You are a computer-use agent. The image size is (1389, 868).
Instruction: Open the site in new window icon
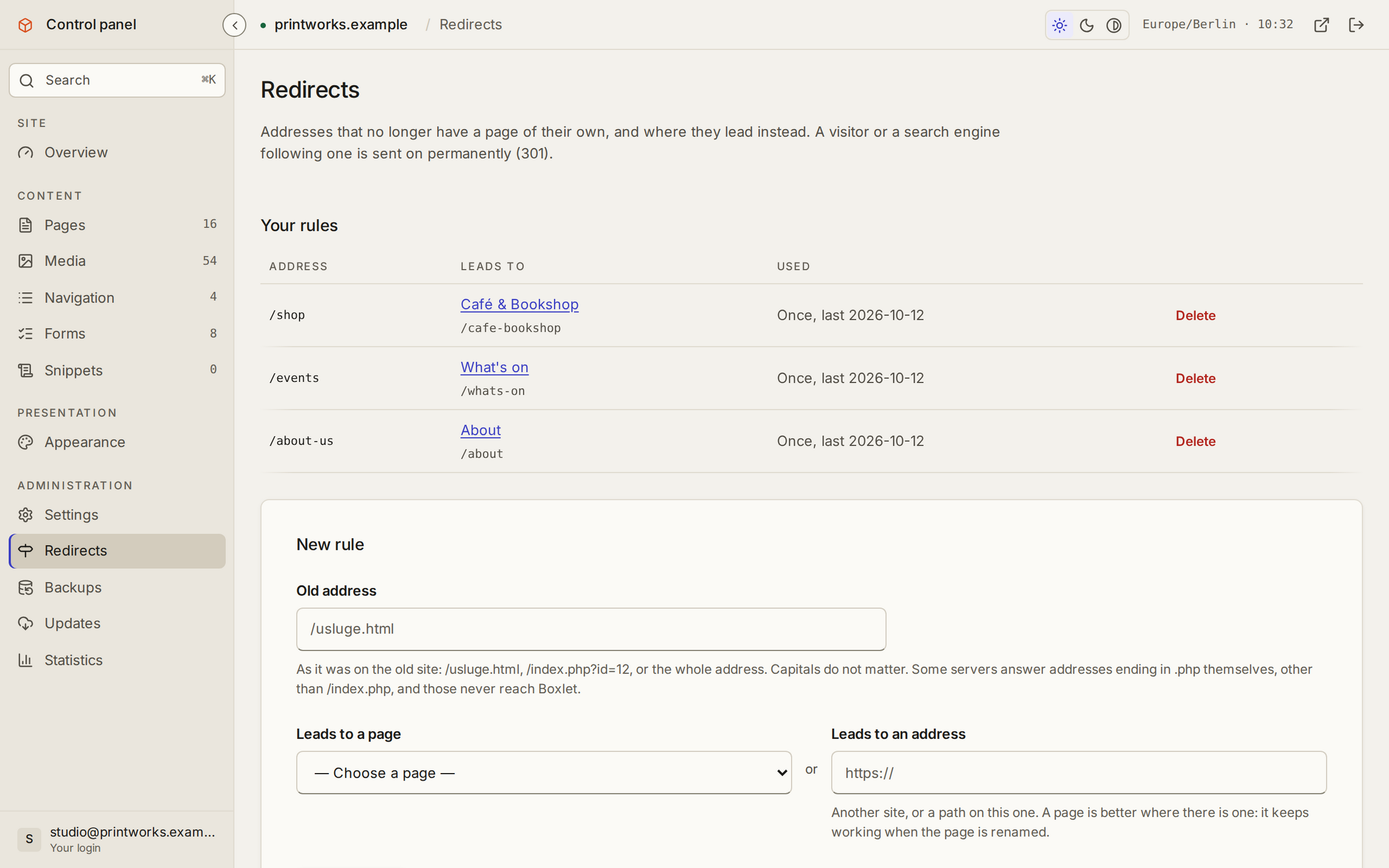point(1321,25)
